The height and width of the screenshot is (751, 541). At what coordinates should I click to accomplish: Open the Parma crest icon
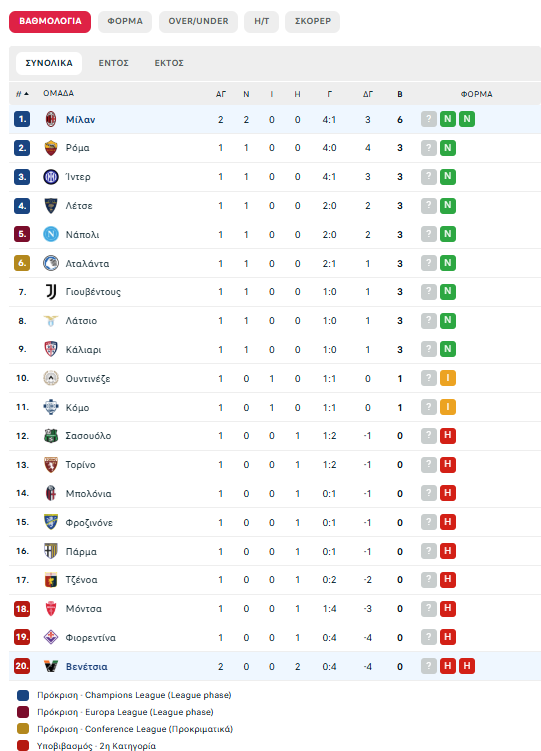click(51, 551)
